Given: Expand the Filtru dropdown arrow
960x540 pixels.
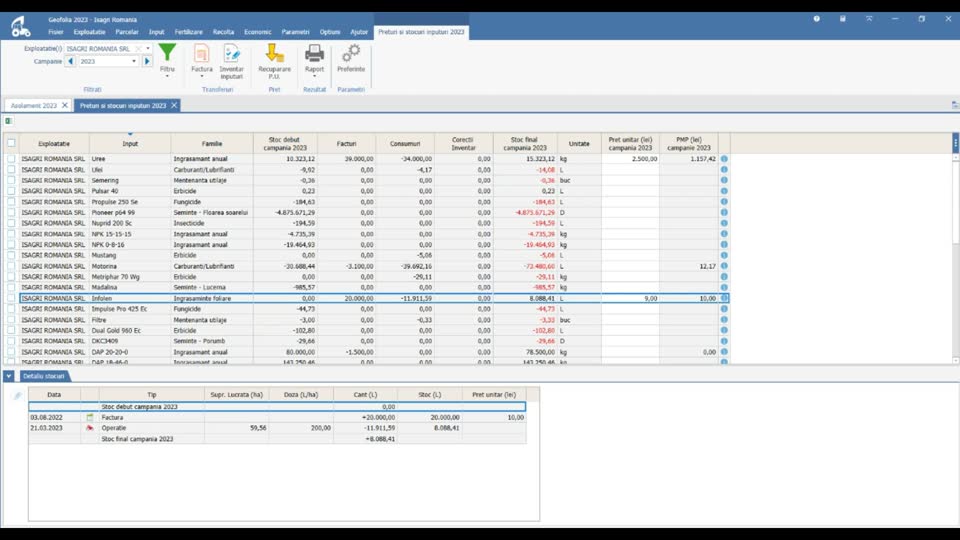Looking at the screenshot, I should [x=167, y=77].
